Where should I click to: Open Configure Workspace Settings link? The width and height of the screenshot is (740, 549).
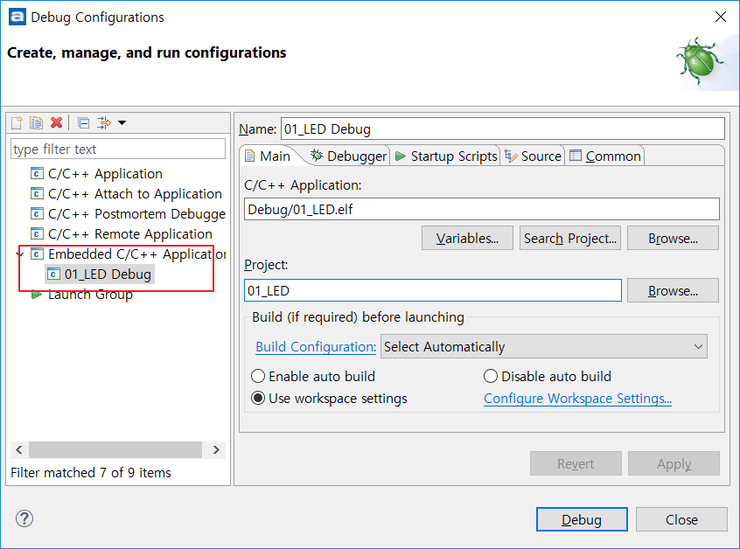(x=577, y=398)
